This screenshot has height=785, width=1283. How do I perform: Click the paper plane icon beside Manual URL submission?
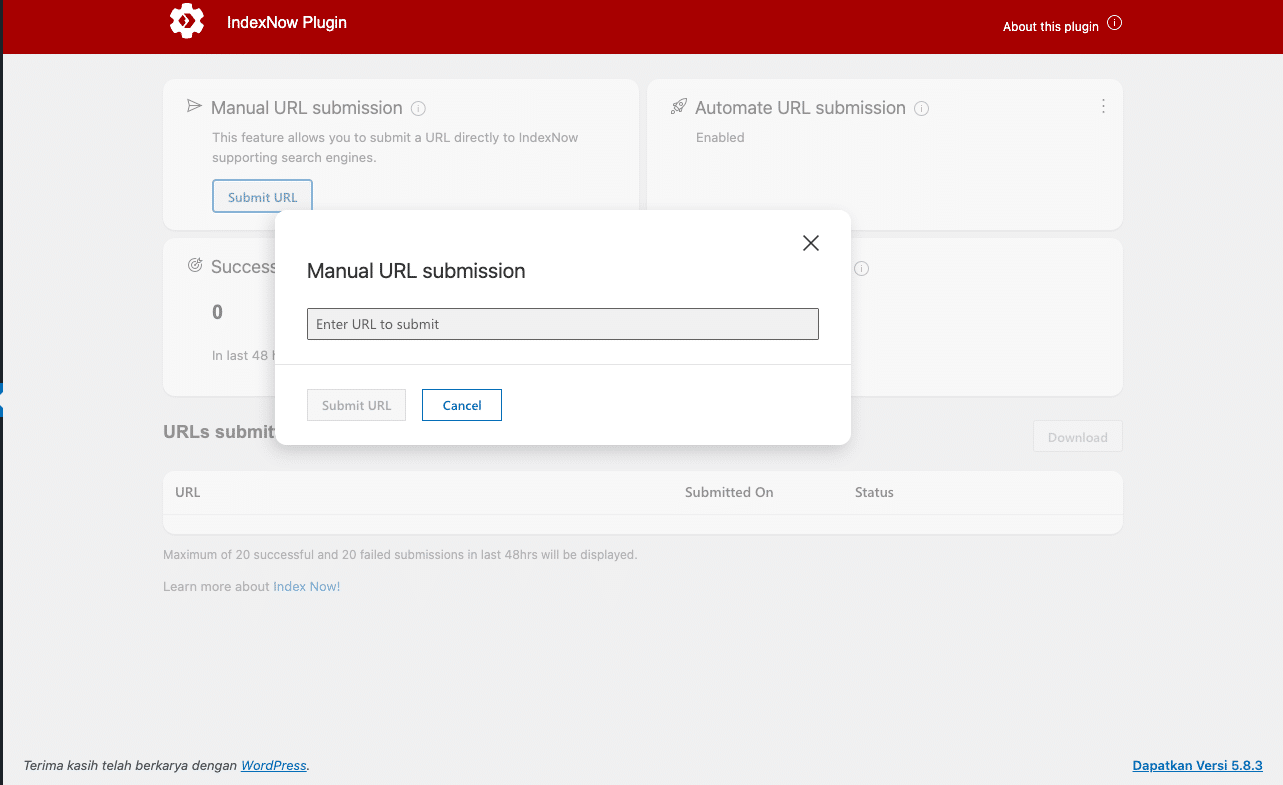[x=195, y=106]
